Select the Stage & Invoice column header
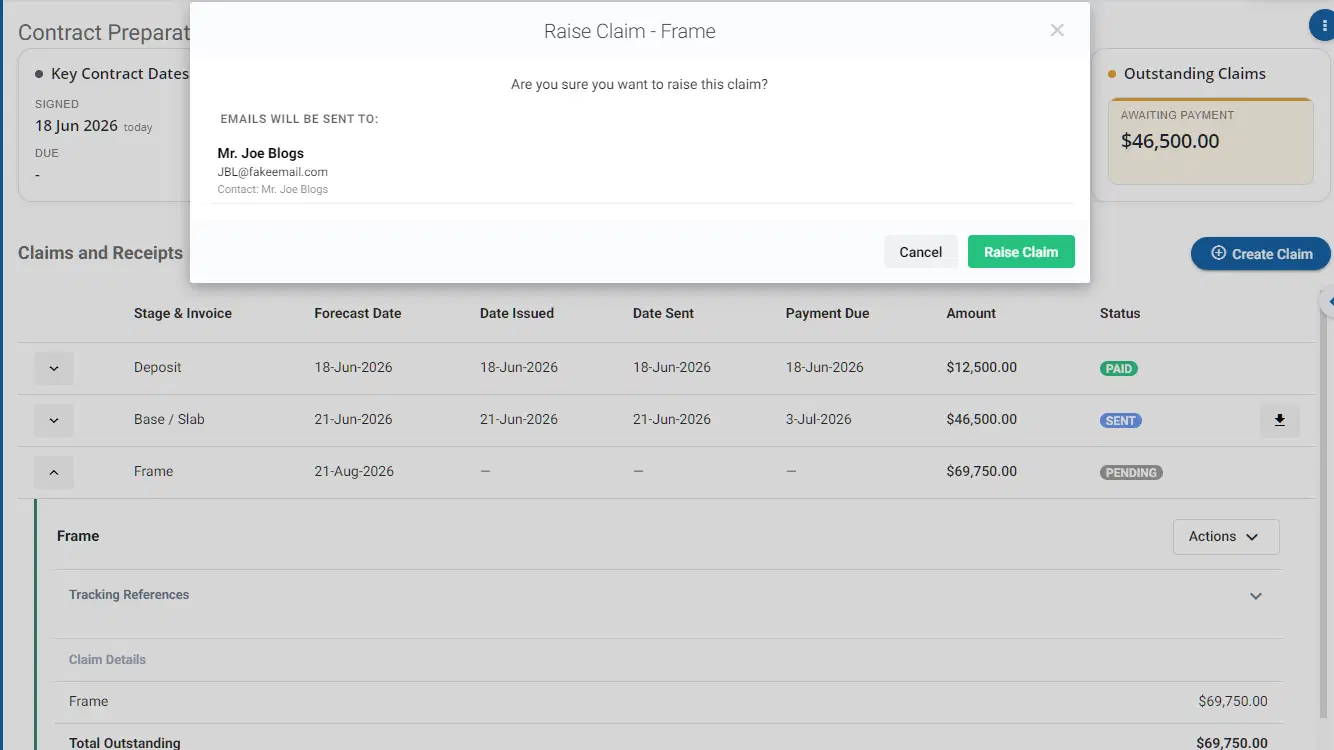 click(183, 313)
